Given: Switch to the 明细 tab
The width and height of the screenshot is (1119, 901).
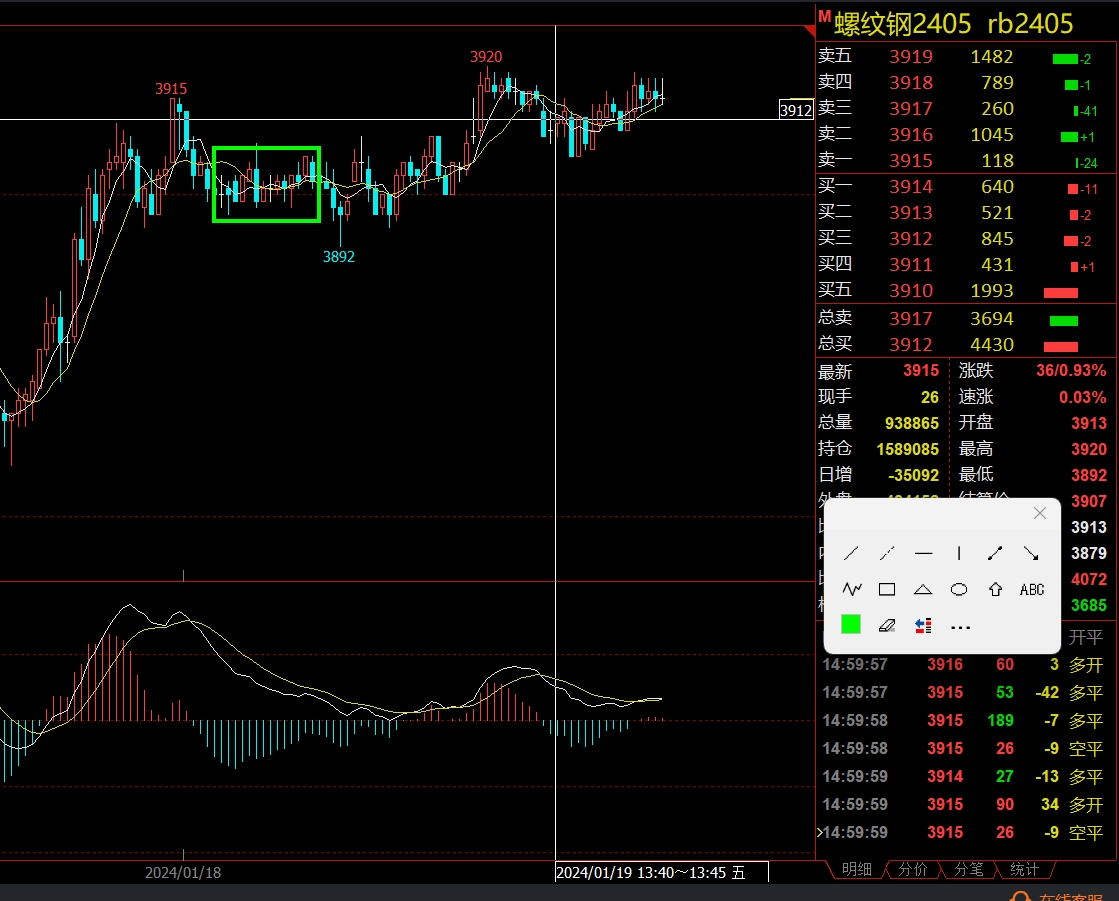Looking at the screenshot, I should click(x=856, y=869).
